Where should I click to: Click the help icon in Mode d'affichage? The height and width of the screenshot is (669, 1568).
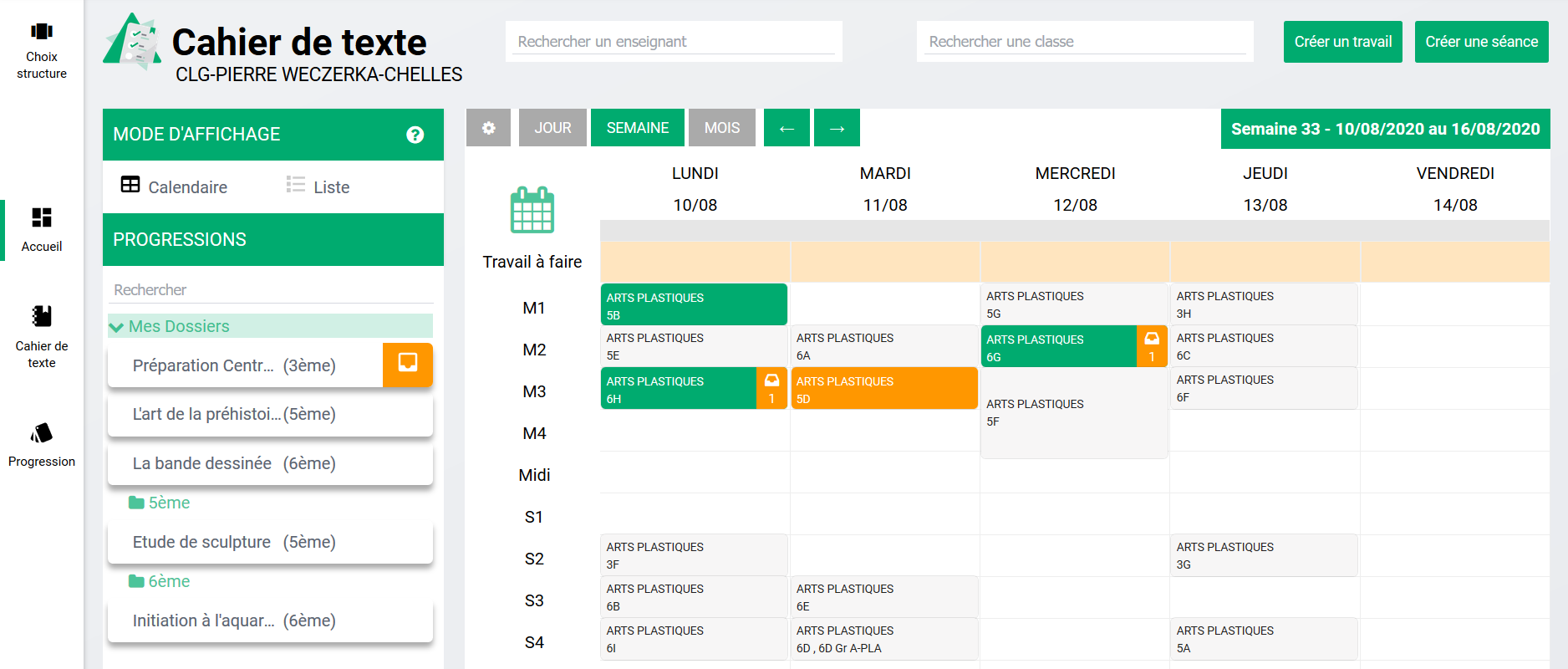pyautogui.click(x=415, y=135)
